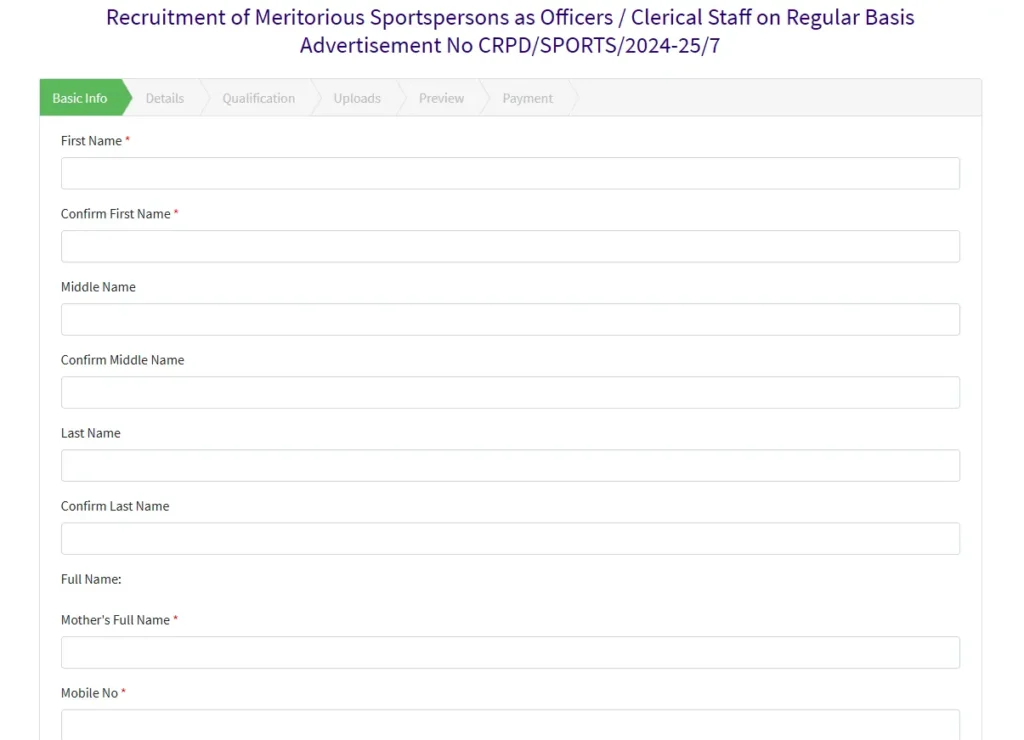
Task: Select the Uploads step tab
Action: point(357,98)
